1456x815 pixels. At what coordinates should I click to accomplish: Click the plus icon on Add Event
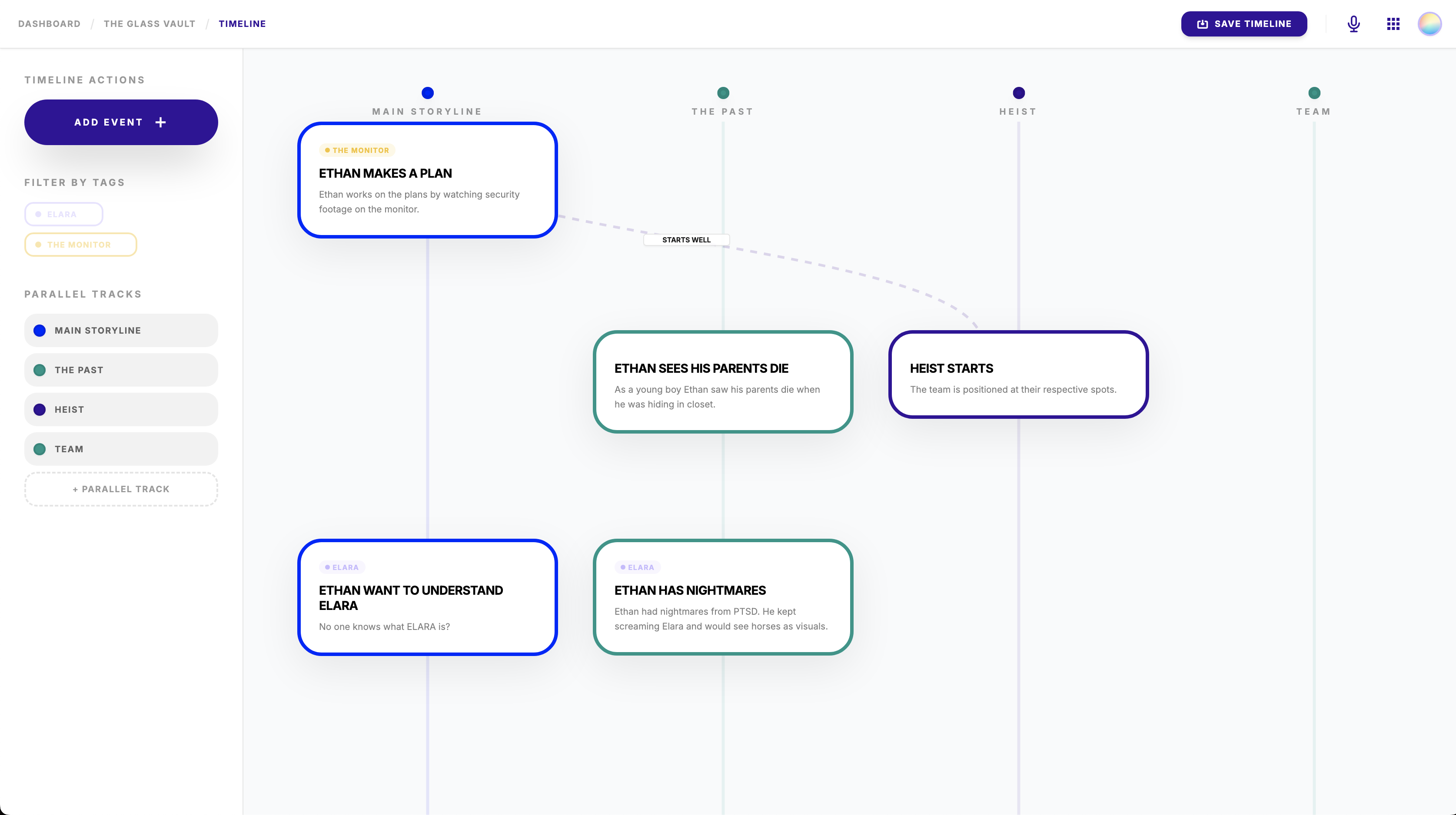[x=160, y=122]
